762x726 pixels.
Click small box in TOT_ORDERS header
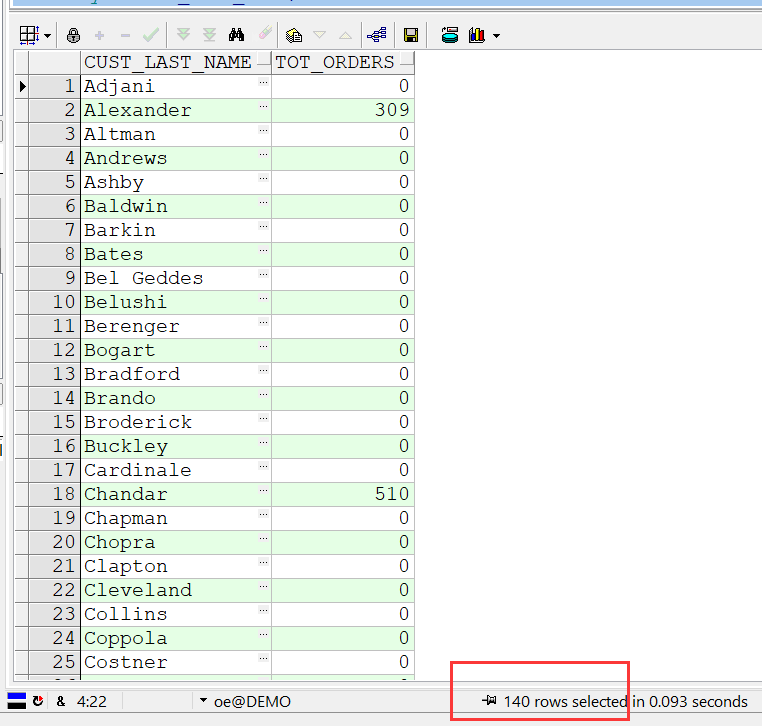pos(407,59)
